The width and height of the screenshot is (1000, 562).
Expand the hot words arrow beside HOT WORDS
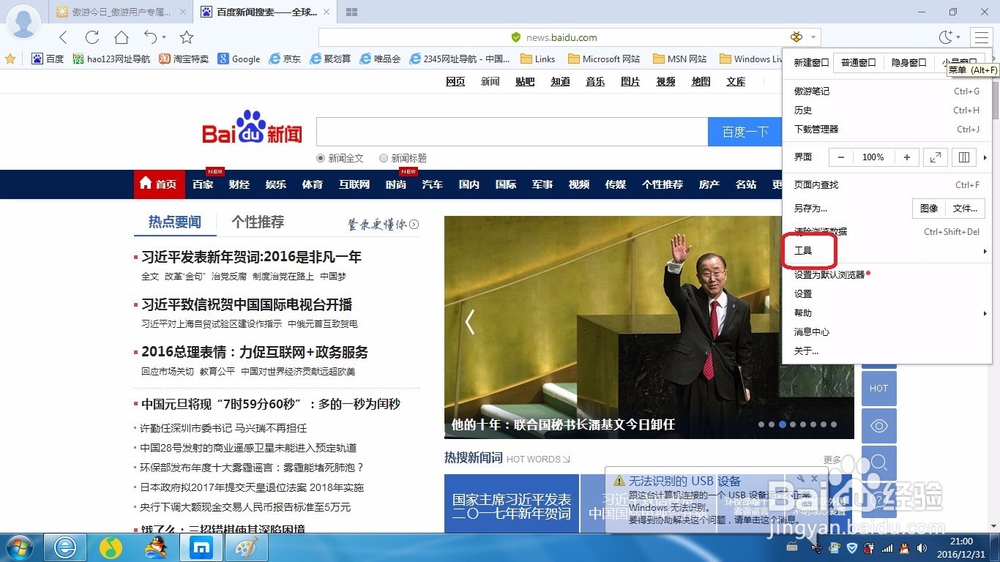[x=566, y=459]
